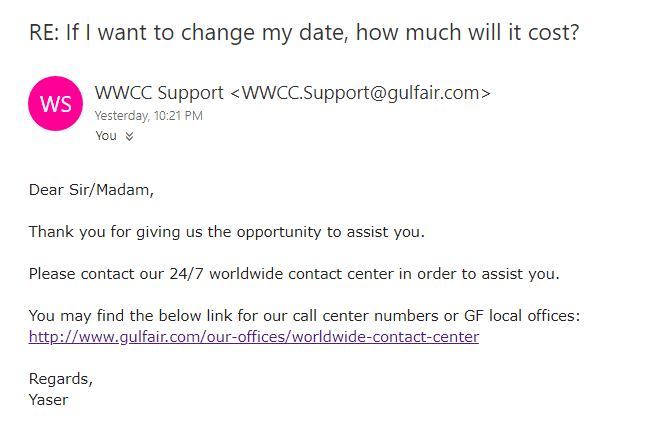Expand recipient details with double chevron
661x429 pixels.
[x=129, y=136]
